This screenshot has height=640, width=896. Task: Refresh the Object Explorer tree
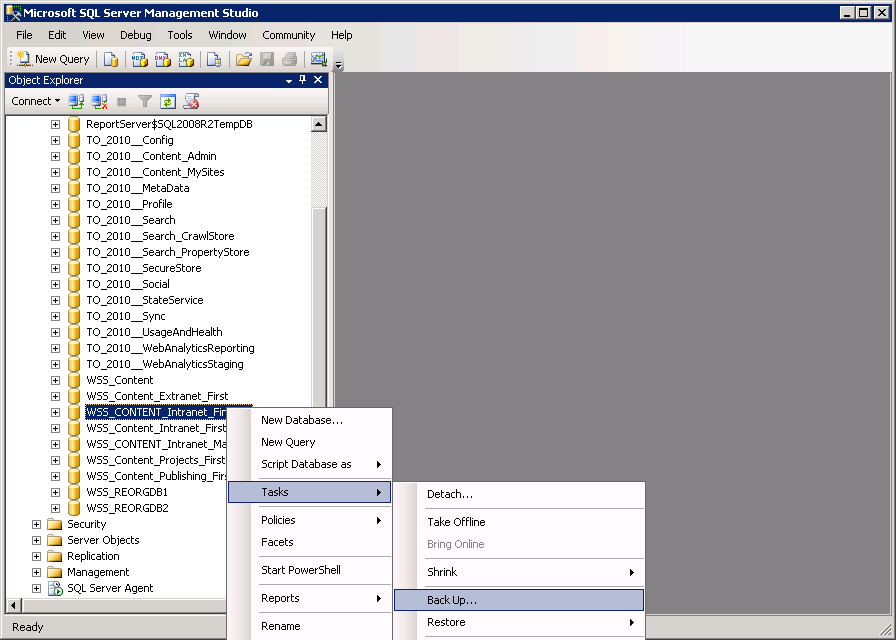[168, 101]
